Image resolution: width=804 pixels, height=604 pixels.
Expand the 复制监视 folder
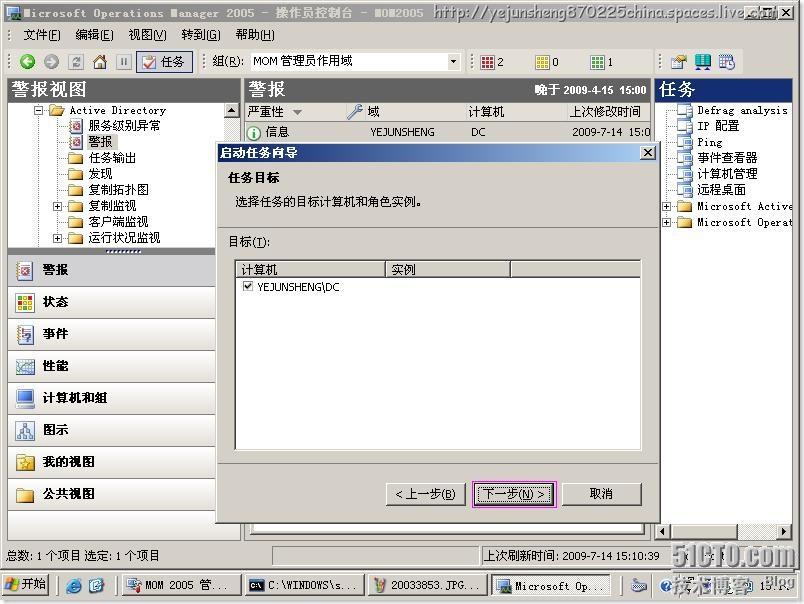[57, 206]
